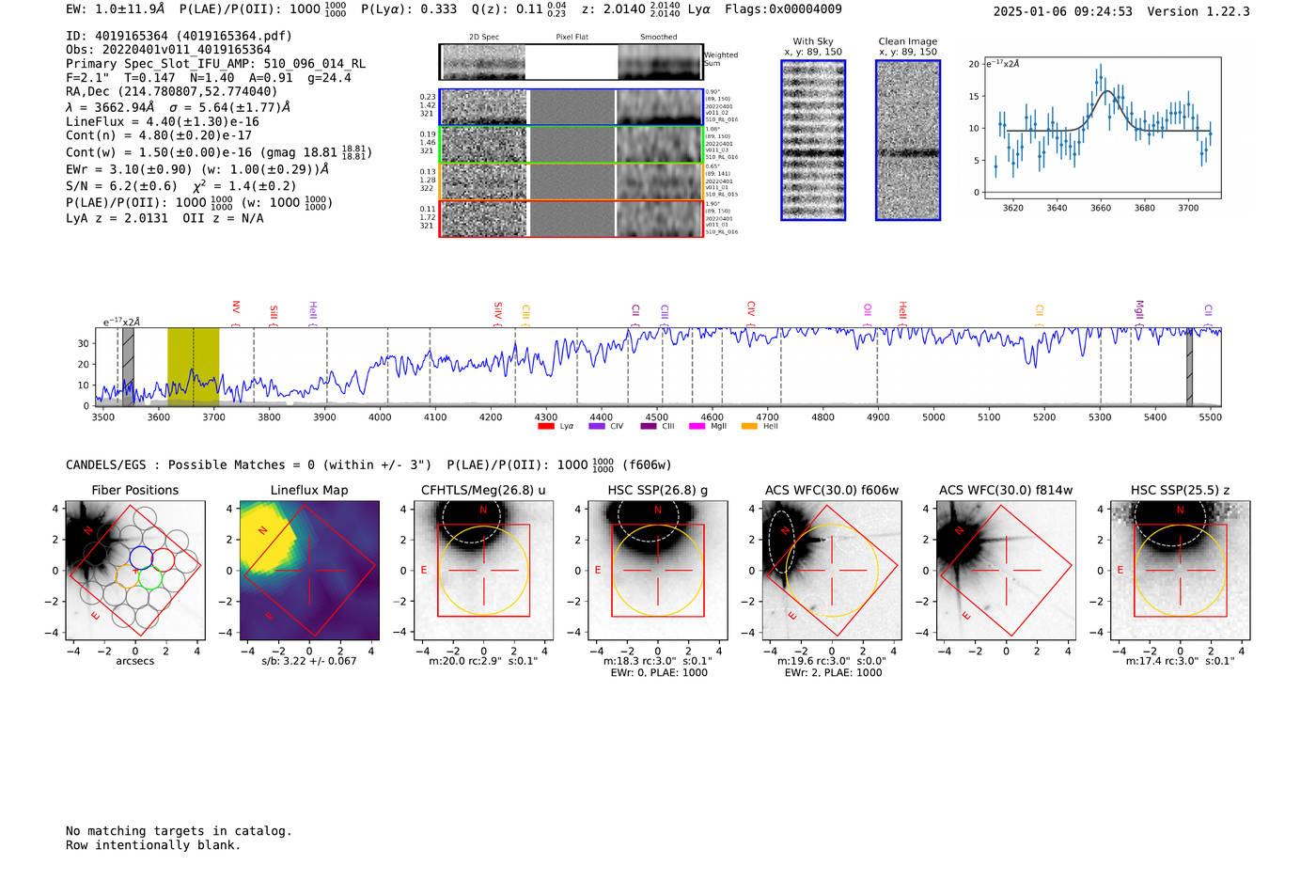Pick the CIII dark purple legend swatch

pos(649,427)
